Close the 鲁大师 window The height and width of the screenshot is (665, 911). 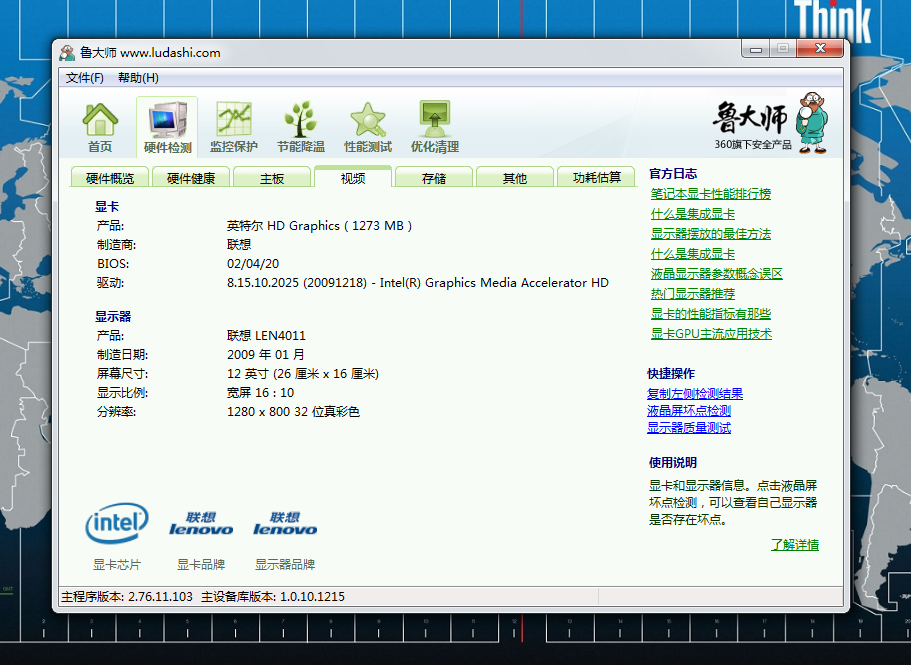pyautogui.click(x=820, y=49)
